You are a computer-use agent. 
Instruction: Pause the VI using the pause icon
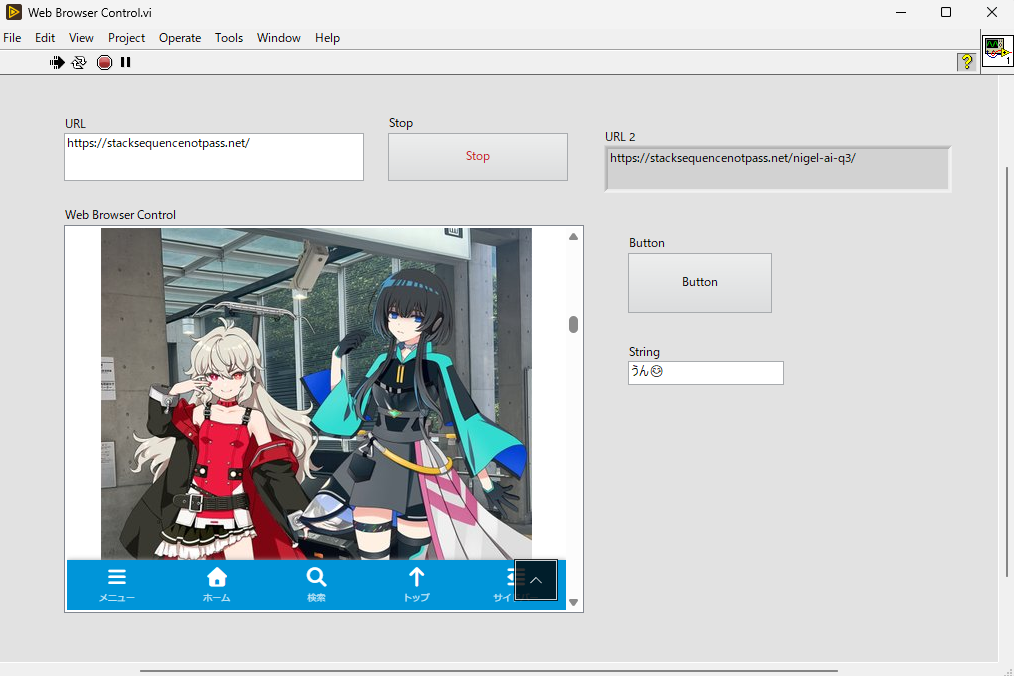(x=125, y=62)
